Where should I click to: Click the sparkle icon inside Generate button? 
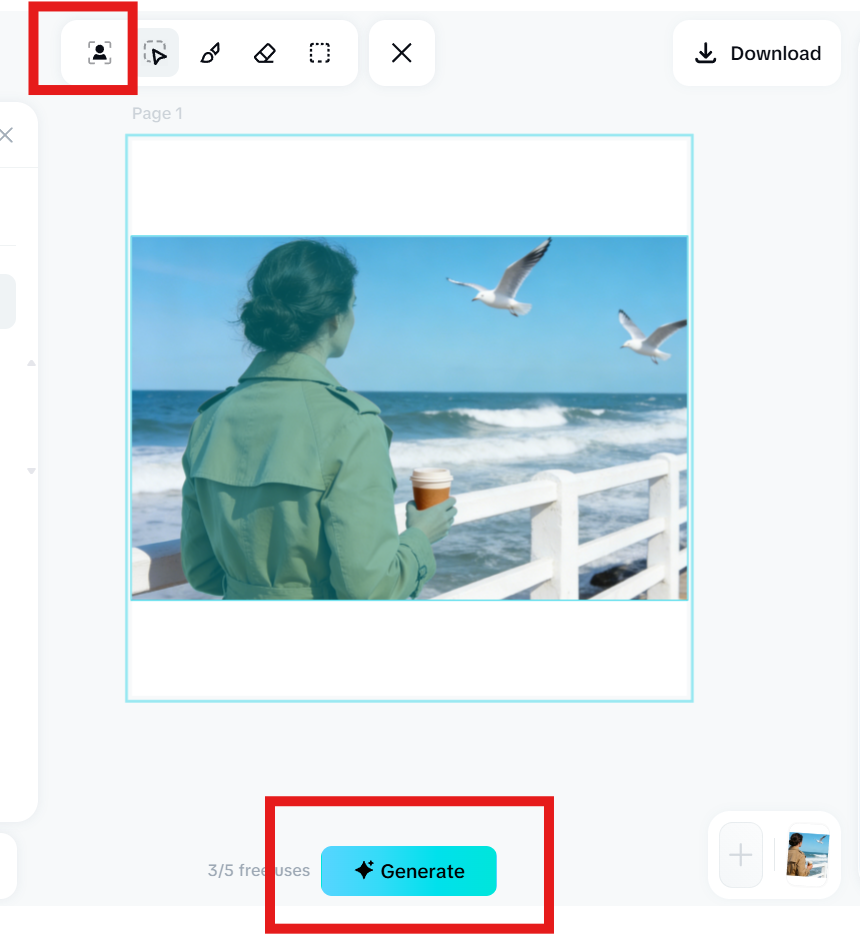click(367, 871)
